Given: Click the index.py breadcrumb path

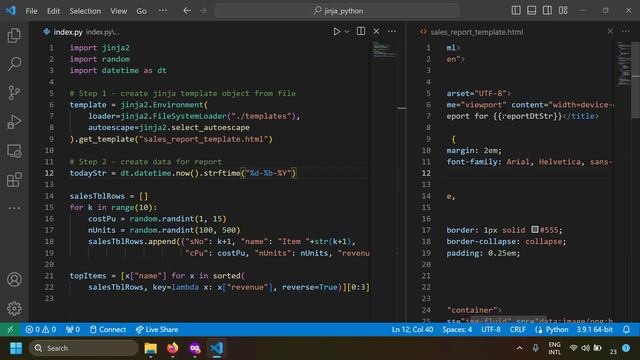Looking at the screenshot, I should pos(103,32).
